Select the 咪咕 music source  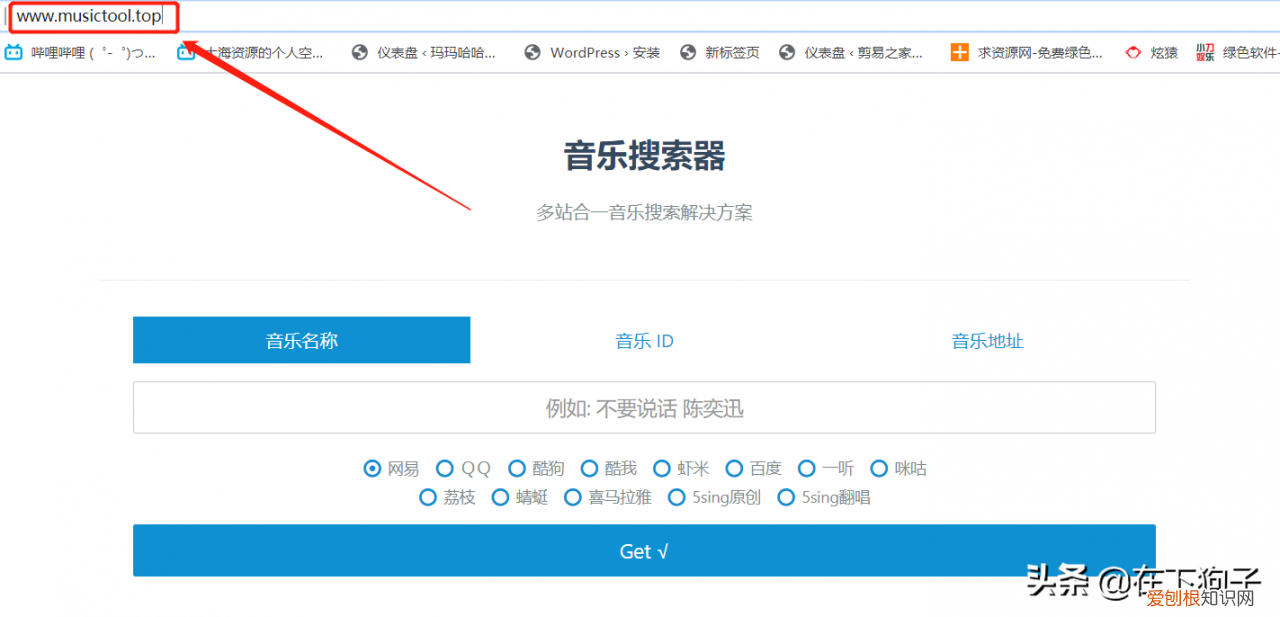pyautogui.click(x=879, y=468)
